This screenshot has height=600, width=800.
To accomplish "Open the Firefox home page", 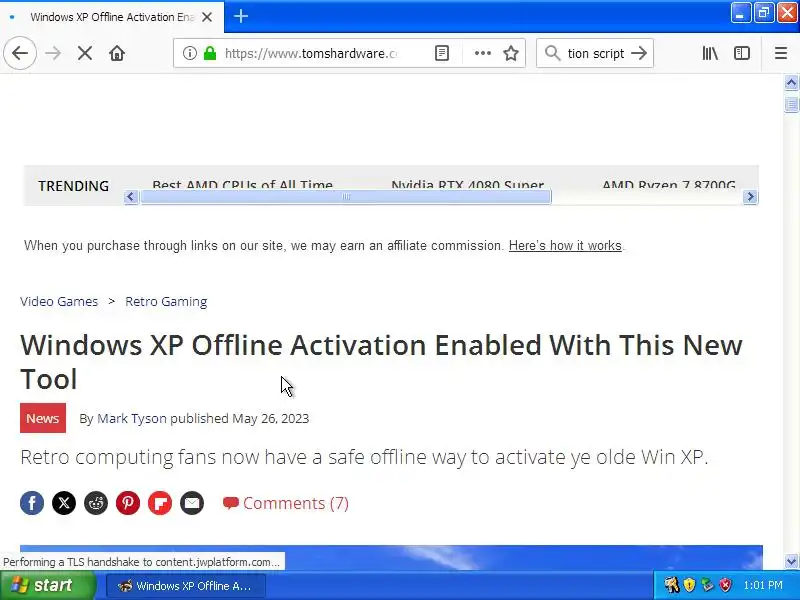I will pyautogui.click(x=117, y=53).
